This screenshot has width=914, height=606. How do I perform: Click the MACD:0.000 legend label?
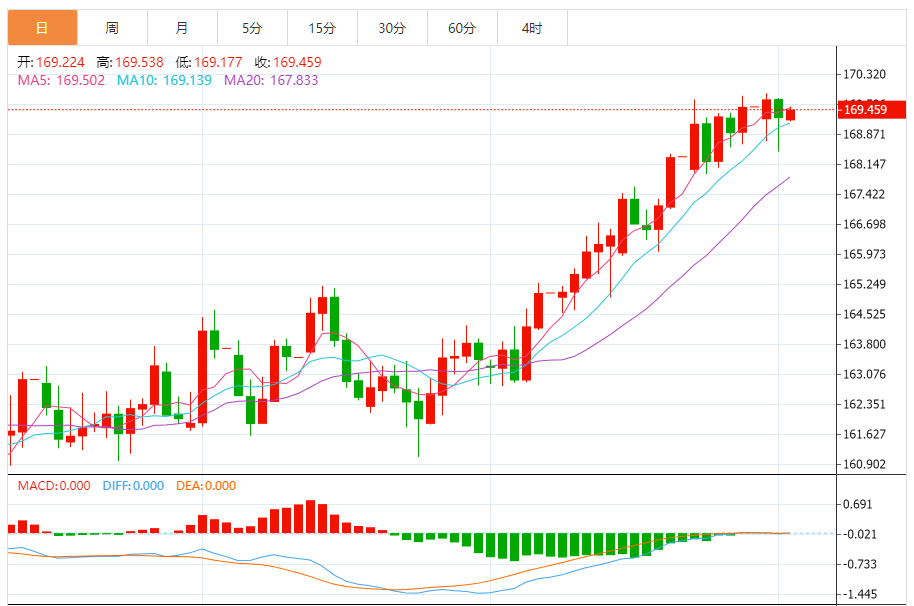[56, 486]
